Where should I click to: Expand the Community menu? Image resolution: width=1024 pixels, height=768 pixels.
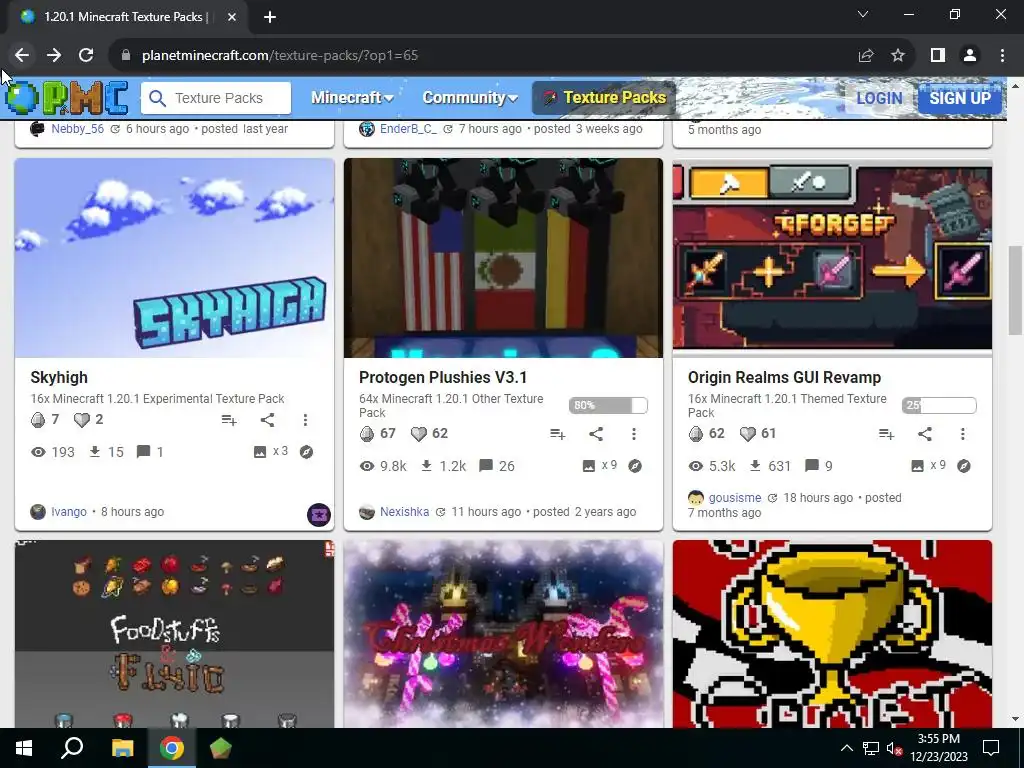470,98
